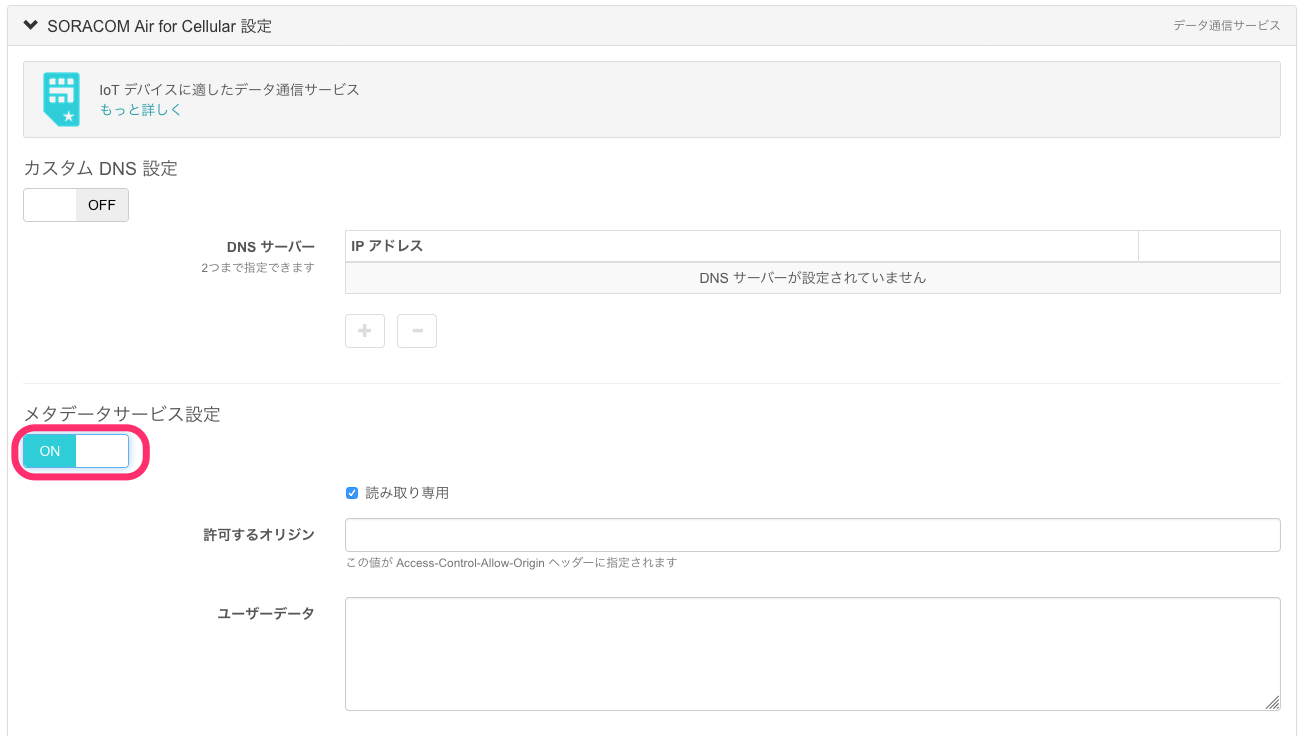
Task: Click the minus icon under the DNS table
Action: pos(416,330)
